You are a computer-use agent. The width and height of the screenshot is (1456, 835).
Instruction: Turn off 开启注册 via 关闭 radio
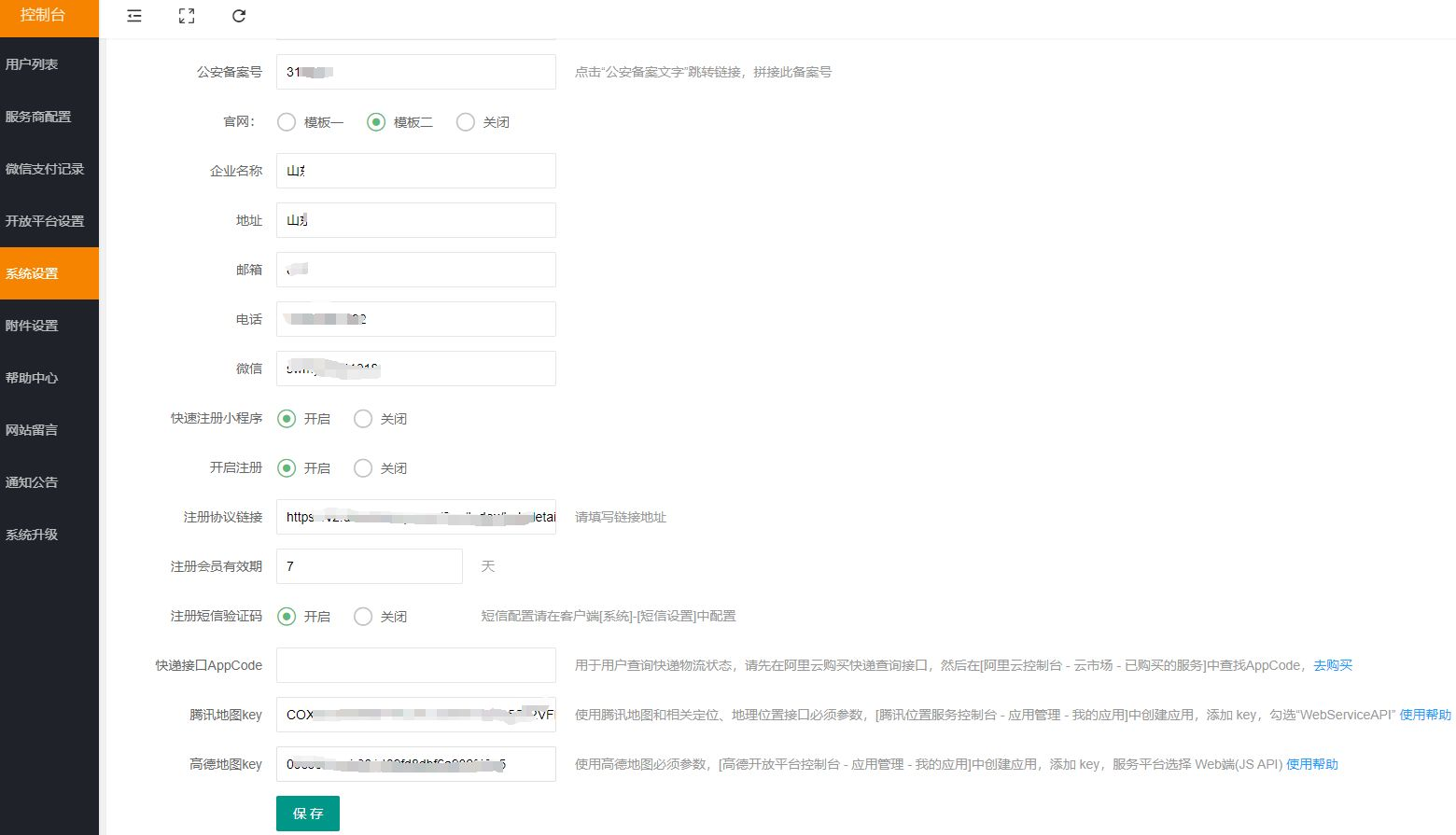tap(363, 468)
